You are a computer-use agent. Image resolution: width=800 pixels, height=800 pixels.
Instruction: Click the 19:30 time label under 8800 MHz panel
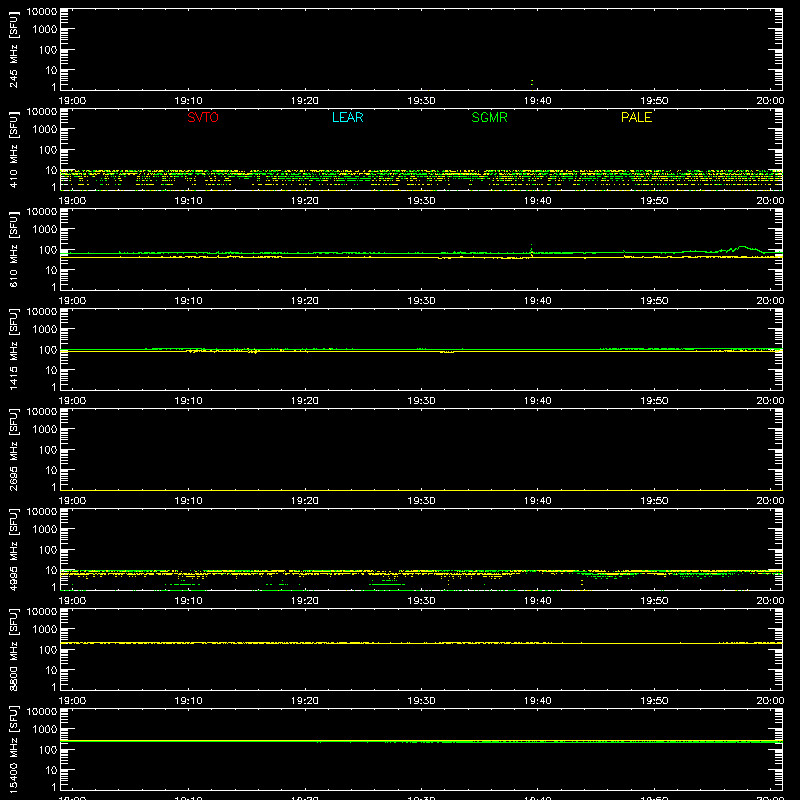pos(421,701)
